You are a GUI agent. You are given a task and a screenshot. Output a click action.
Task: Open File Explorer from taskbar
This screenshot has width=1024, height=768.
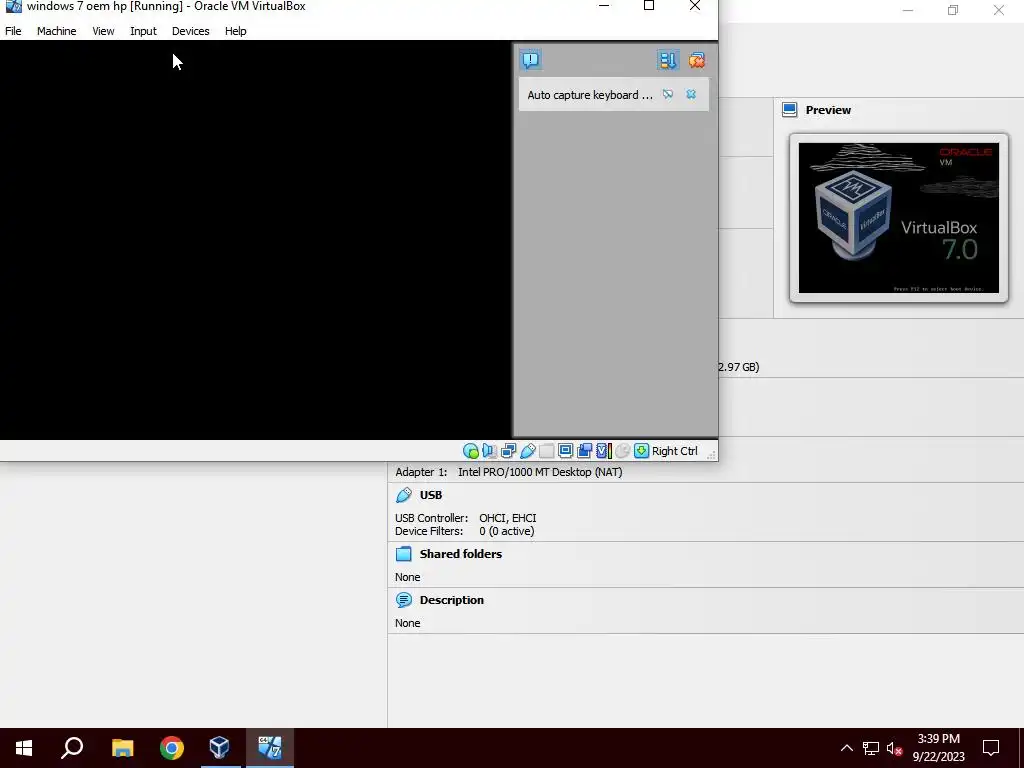coord(122,748)
